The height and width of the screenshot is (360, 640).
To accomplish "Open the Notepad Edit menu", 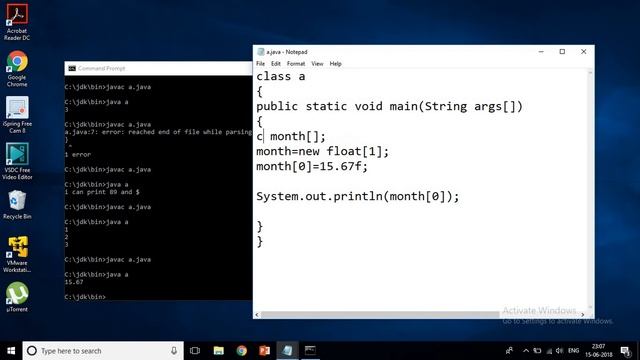I will pos(276,64).
